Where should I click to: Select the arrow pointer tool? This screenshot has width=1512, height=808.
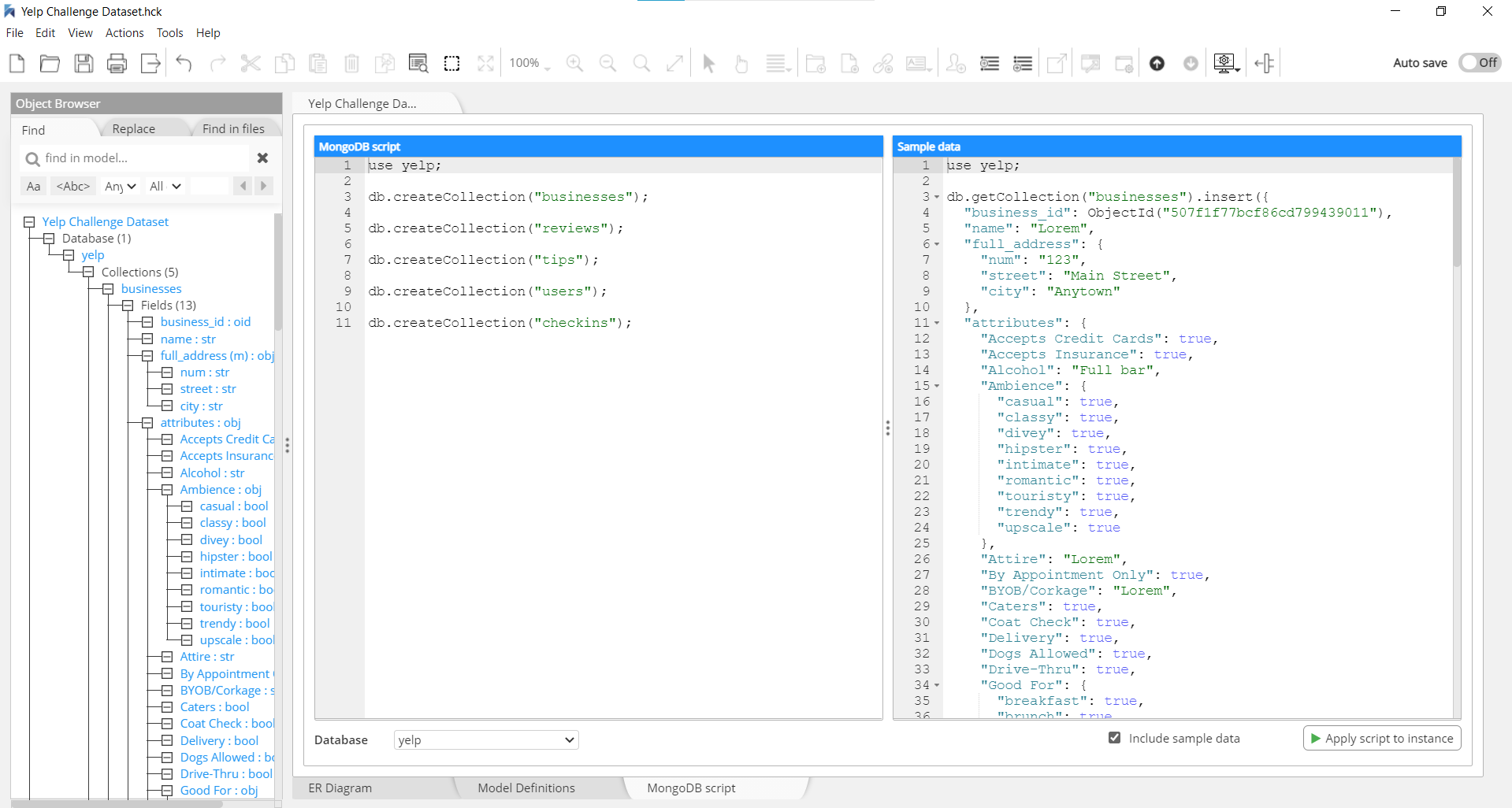(x=708, y=63)
